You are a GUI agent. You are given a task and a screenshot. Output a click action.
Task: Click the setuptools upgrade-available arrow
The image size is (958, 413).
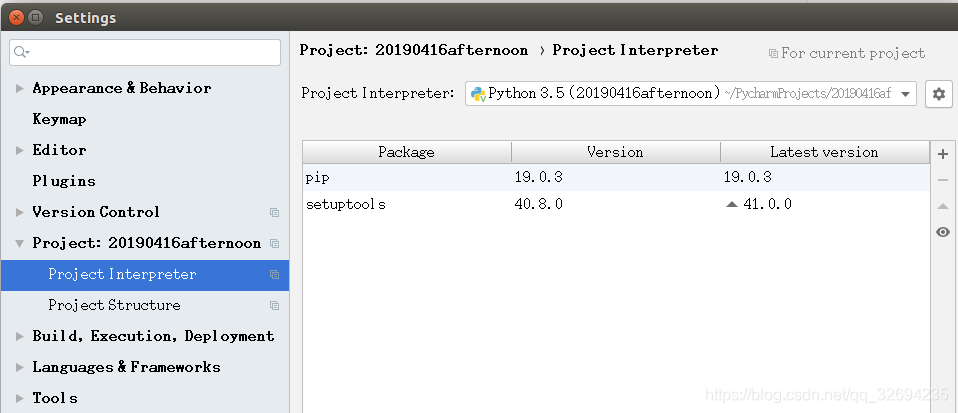point(731,205)
